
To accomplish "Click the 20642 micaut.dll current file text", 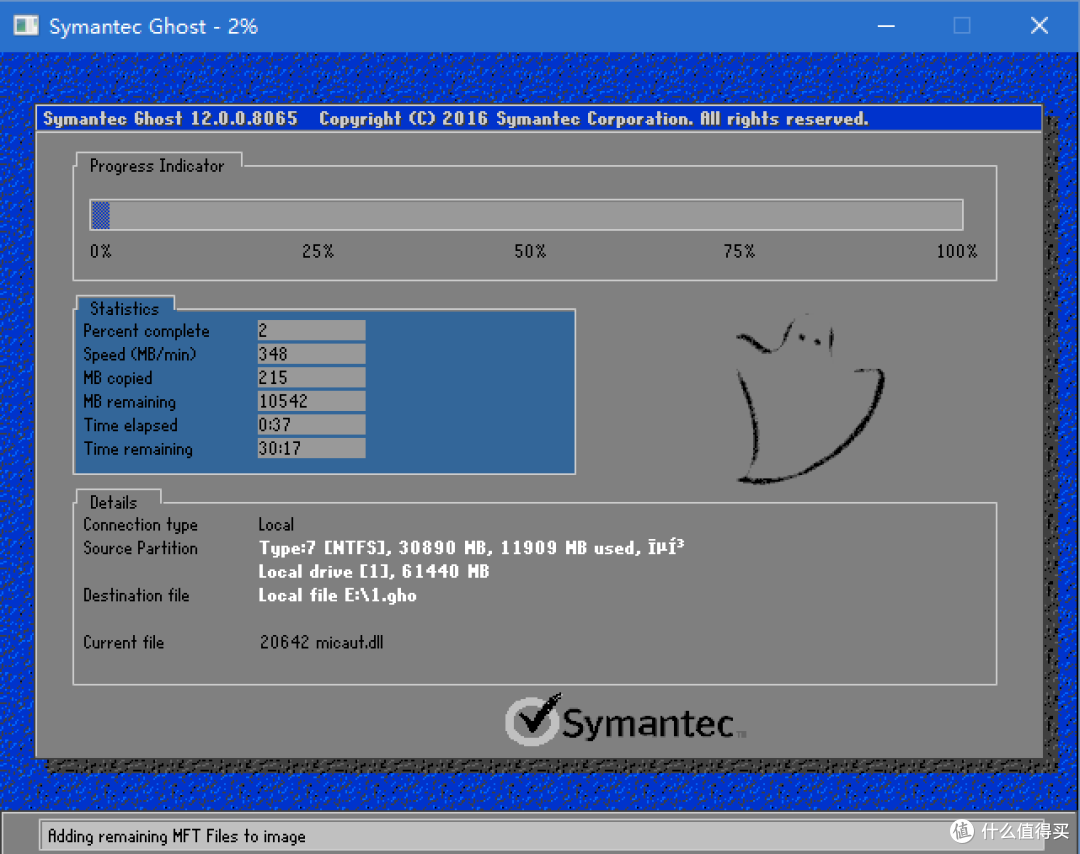I will 322,643.
